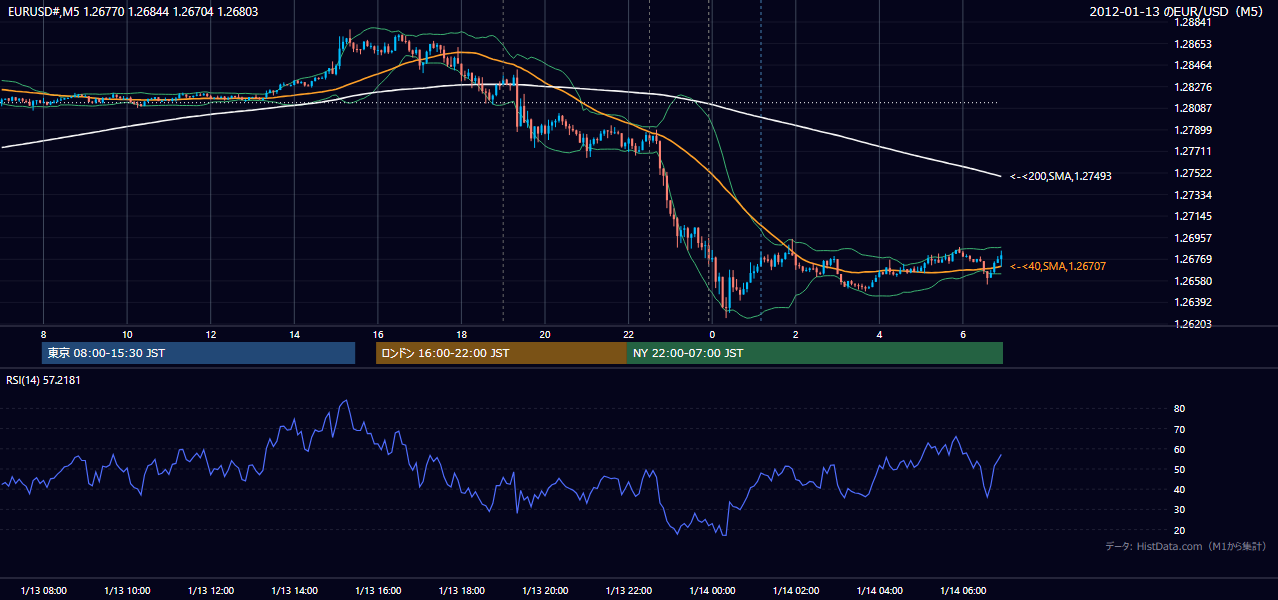Image resolution: width=1278 pixels, height=600 pixels.
Task: Click the HistData.com data source credit
Action: coord(1186,546)
